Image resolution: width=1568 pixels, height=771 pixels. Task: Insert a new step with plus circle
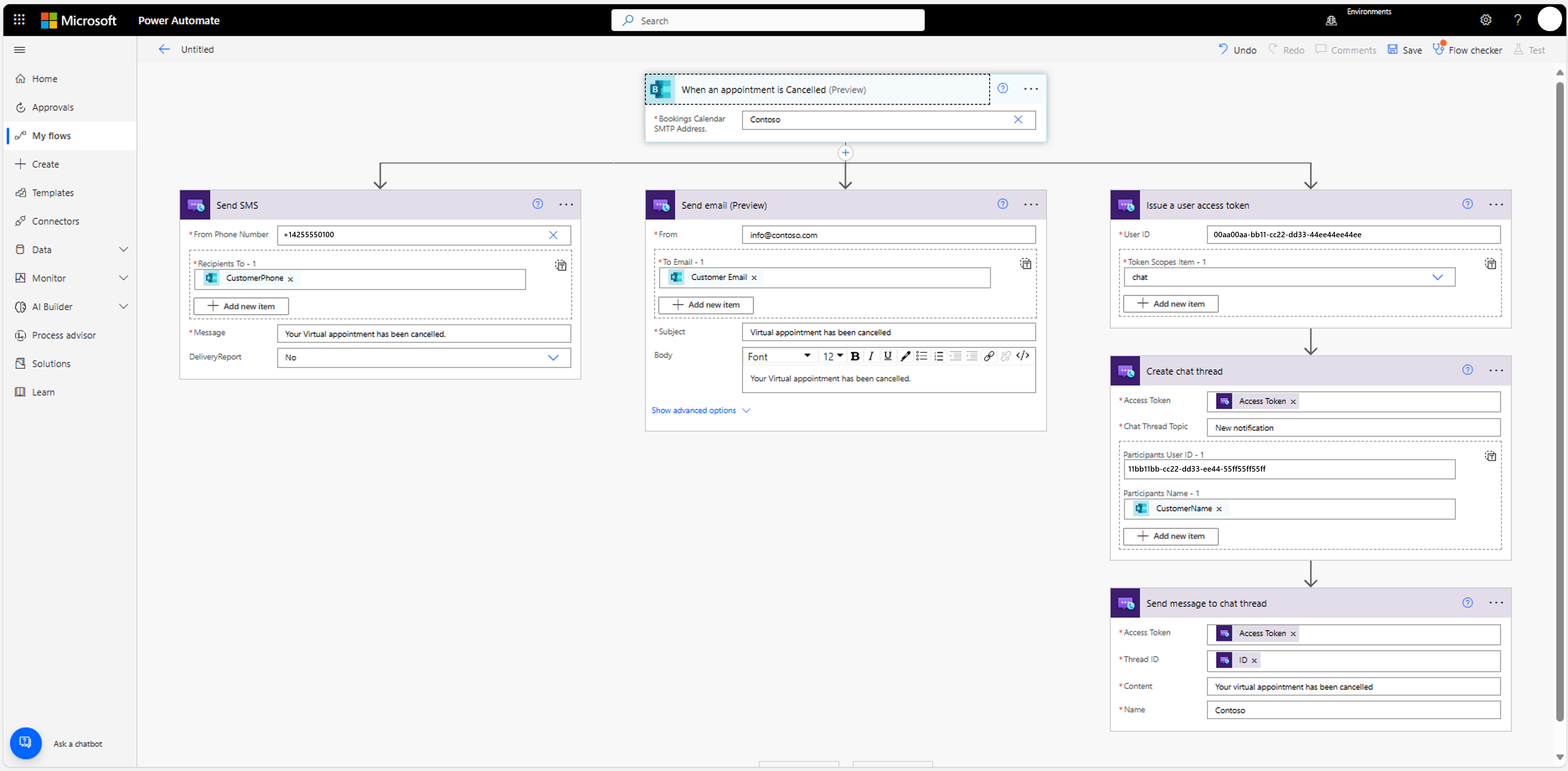(x=845, y=153)
